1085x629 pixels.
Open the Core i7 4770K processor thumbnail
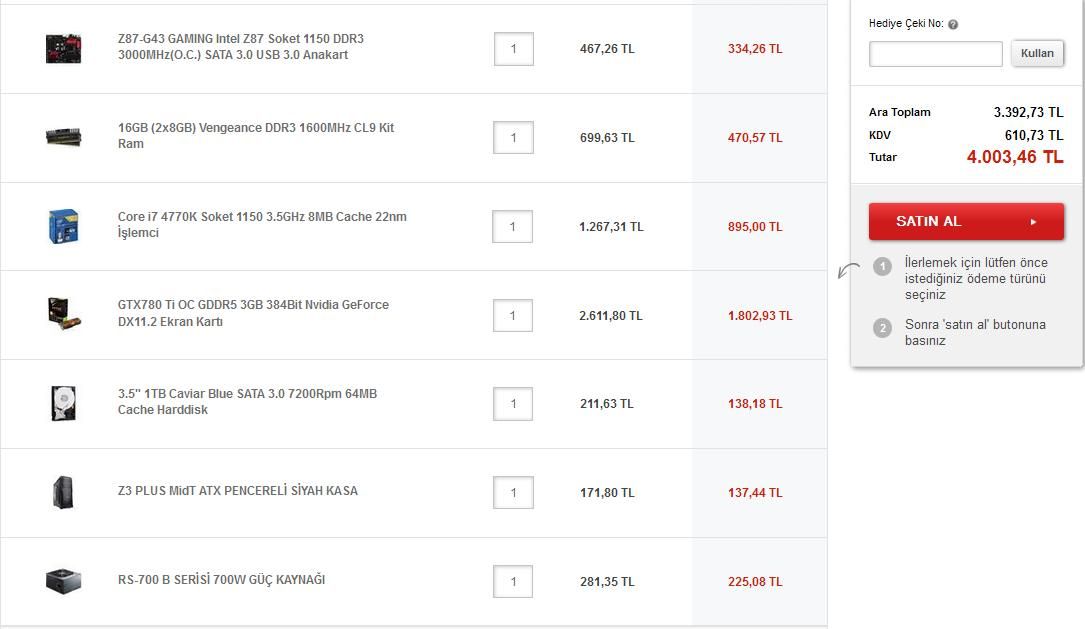pyautogui.click(x=63, y=226)
